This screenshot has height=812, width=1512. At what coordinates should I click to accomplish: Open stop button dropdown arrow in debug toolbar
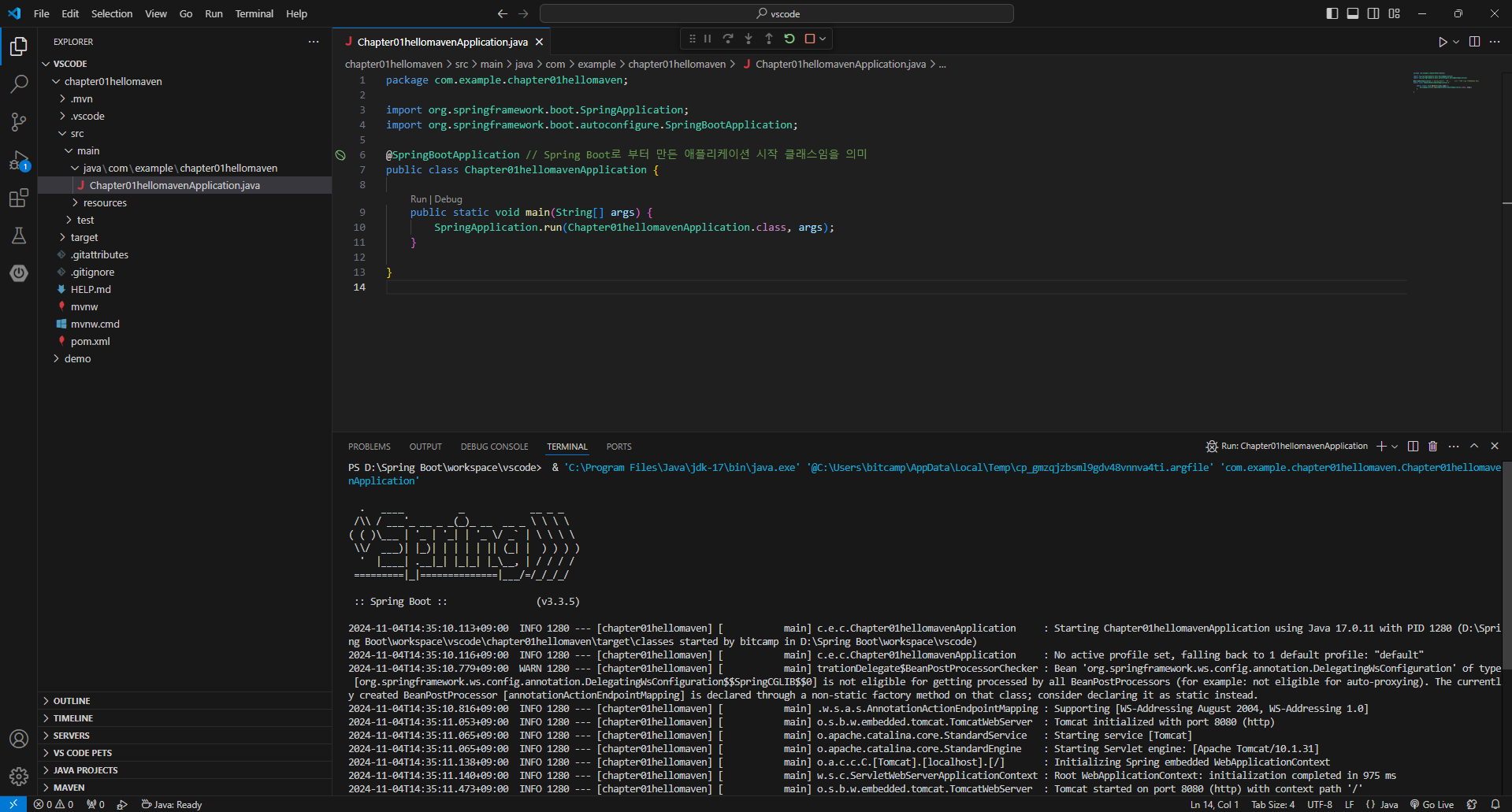click(x=823, y=39)
